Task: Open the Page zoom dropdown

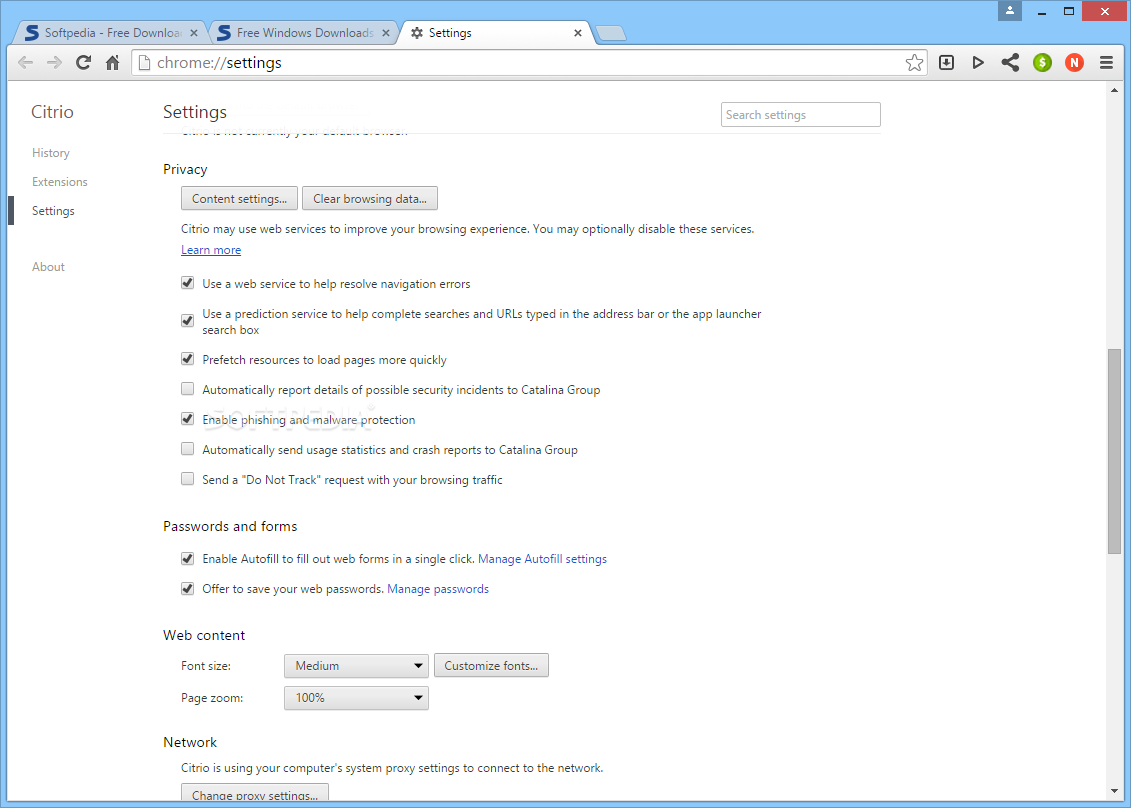Action: (x=356, y=698)
